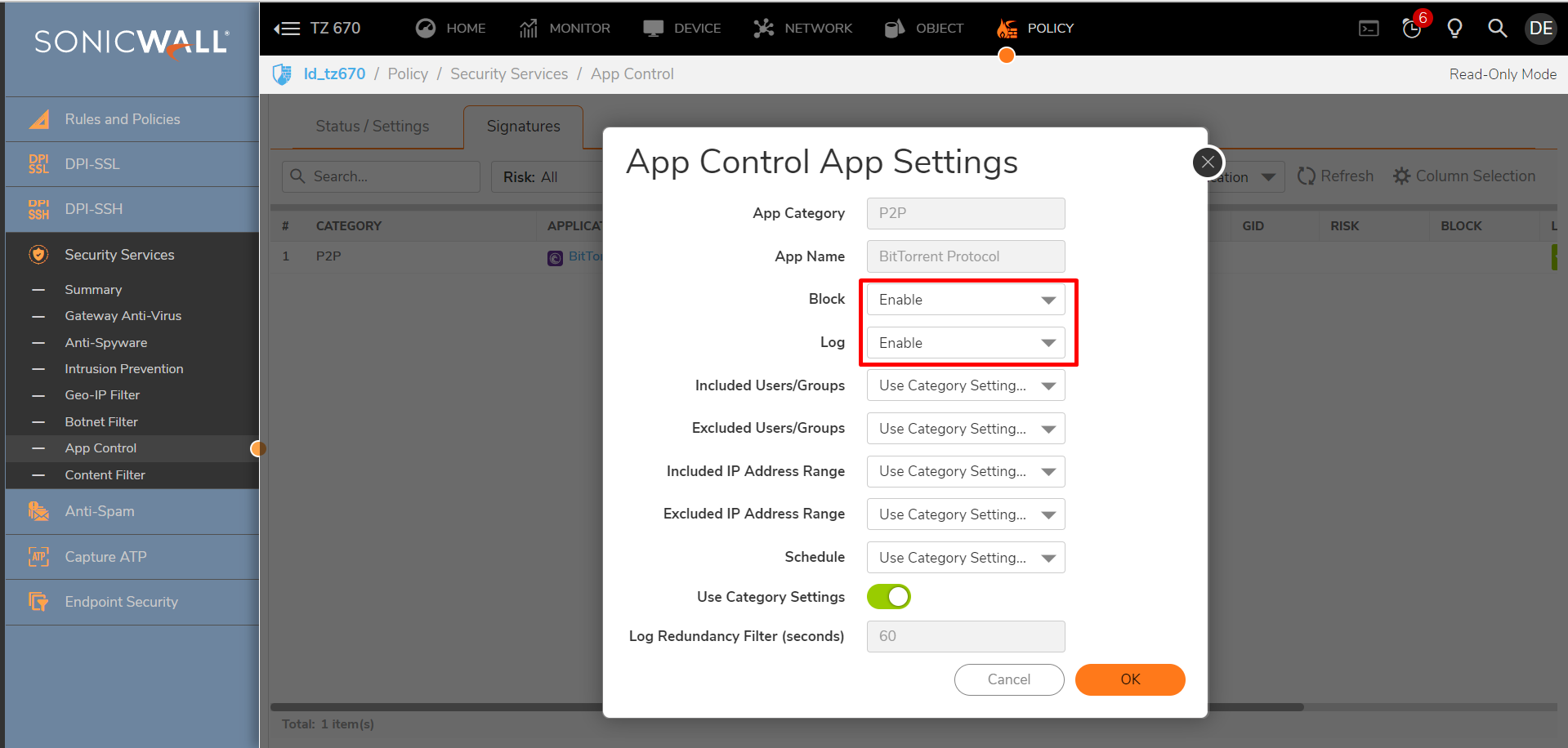Click the DPI-SSL sidebar icon
The image size is (1568, 748).
[x=38, y=164]
